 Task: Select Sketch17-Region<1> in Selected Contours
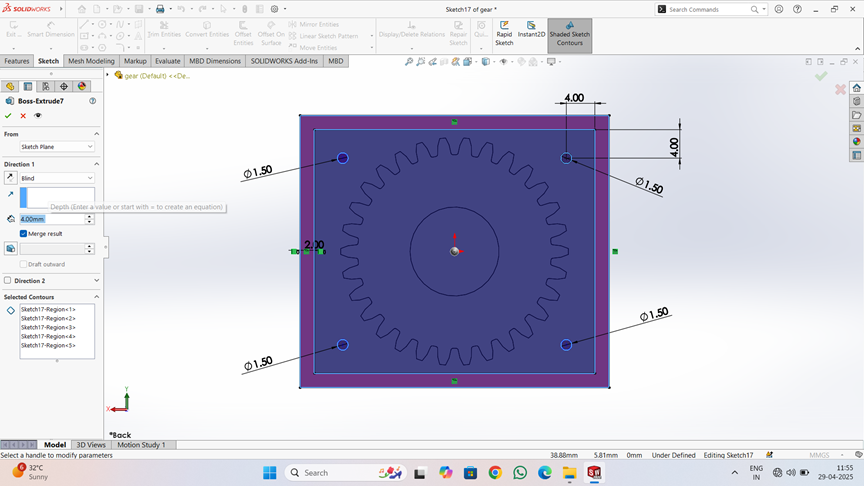point(48,310)
